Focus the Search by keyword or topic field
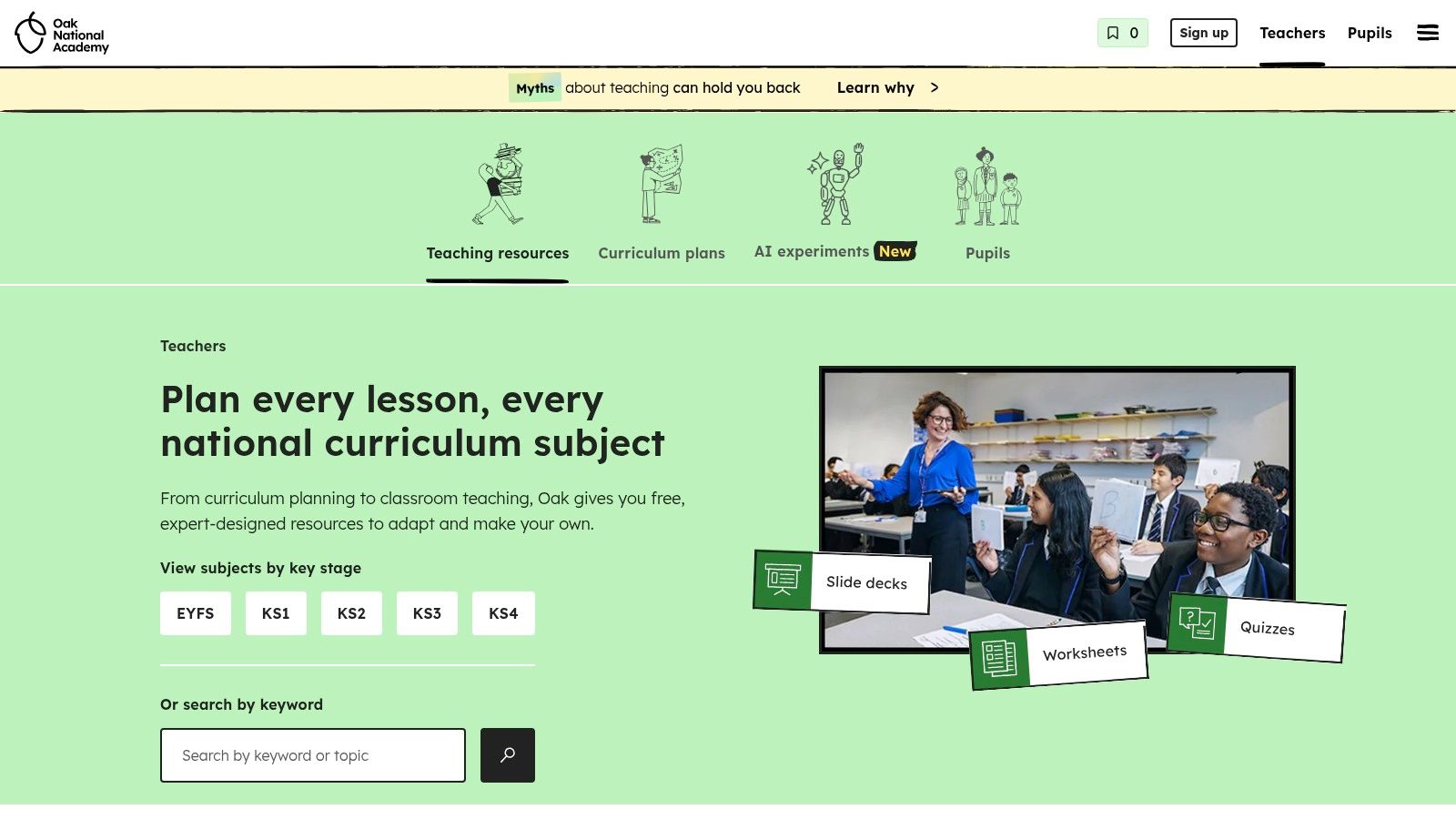Image resolution: width=1456 pixels, height=819 pixels. [313, 755]
